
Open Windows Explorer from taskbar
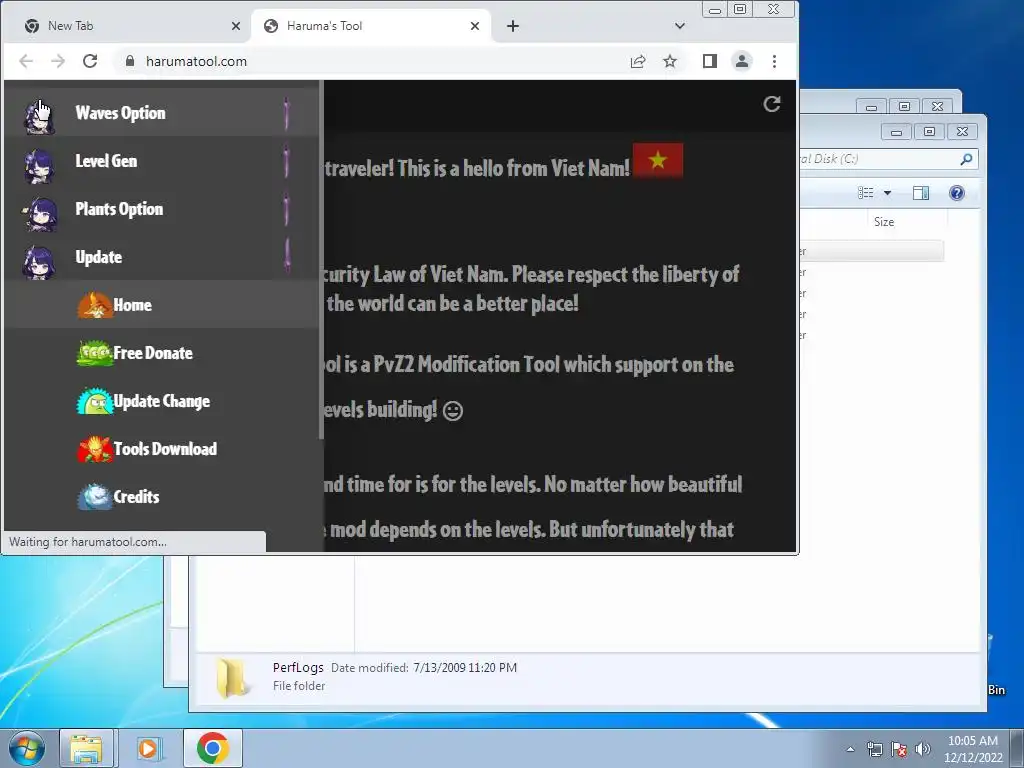(86, 748)
